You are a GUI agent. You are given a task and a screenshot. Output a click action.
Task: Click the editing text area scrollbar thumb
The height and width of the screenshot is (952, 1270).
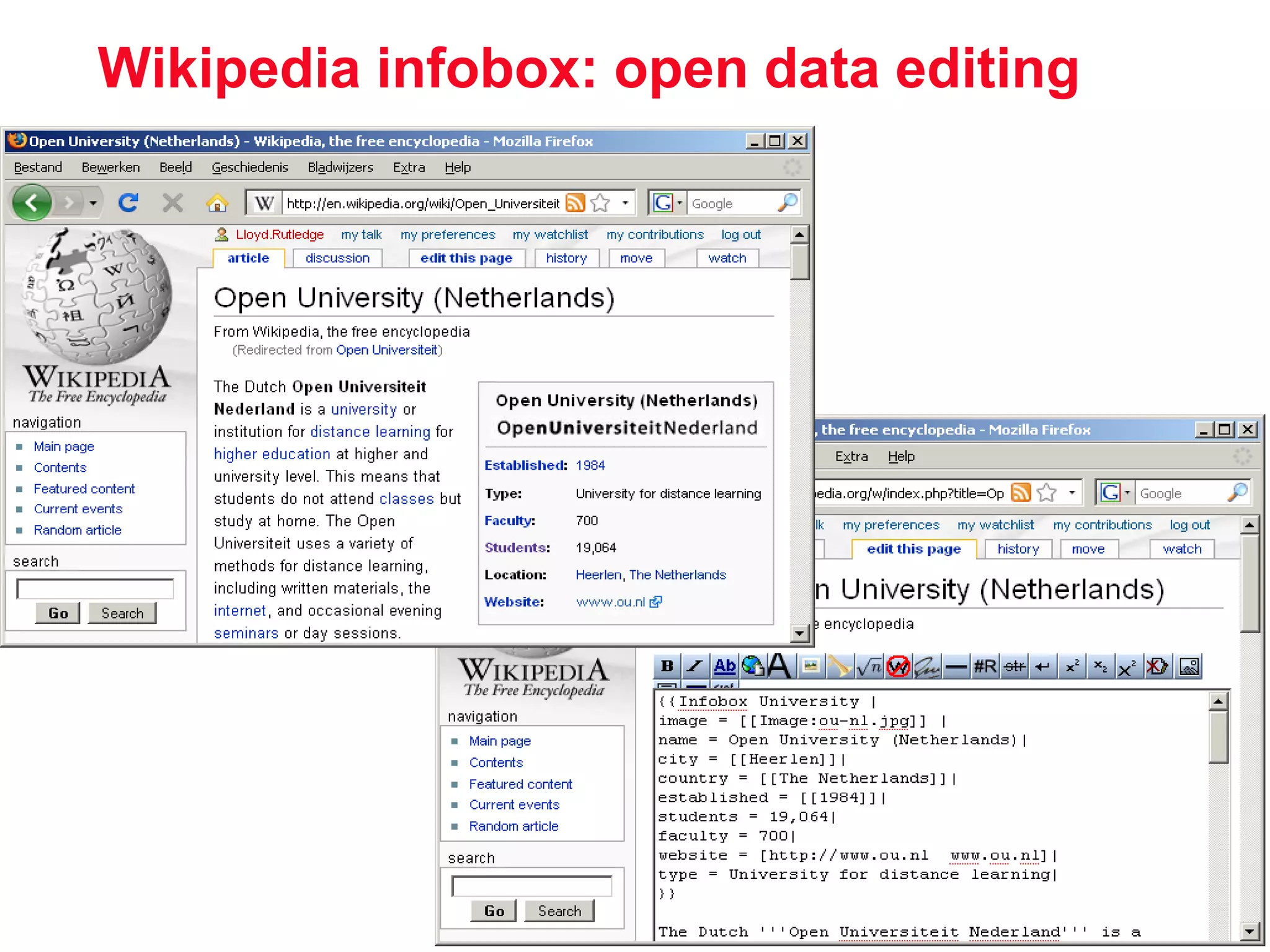[x=1218, y=738]
